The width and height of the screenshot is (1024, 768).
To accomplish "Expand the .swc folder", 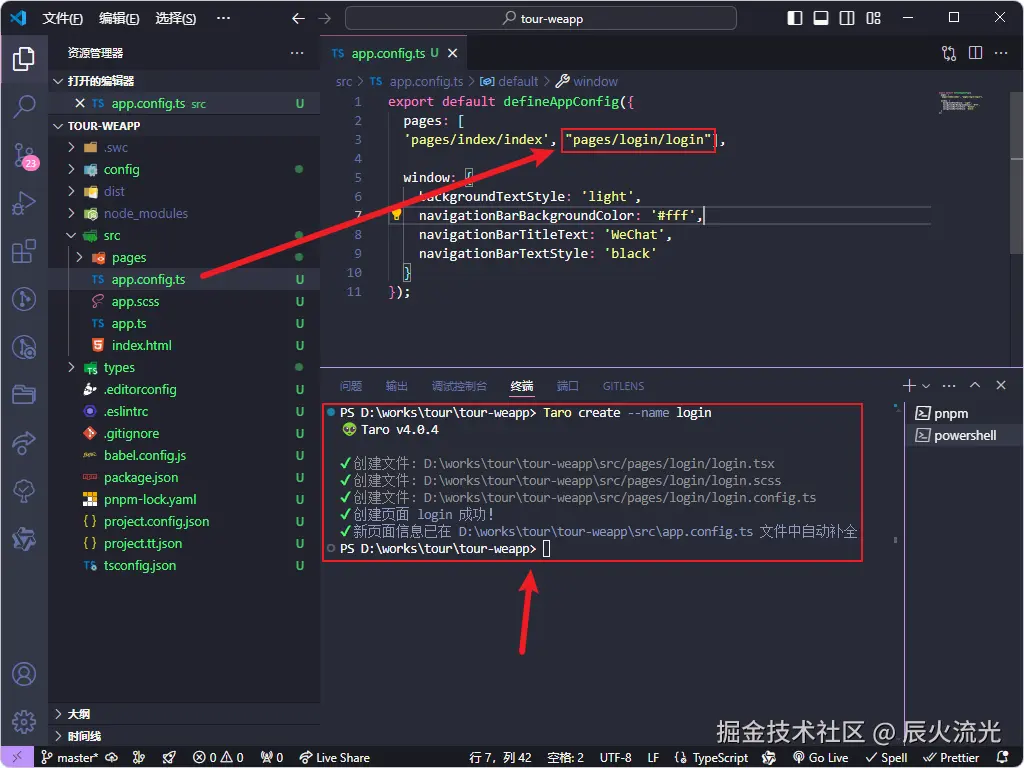I will tap(71, 148).
